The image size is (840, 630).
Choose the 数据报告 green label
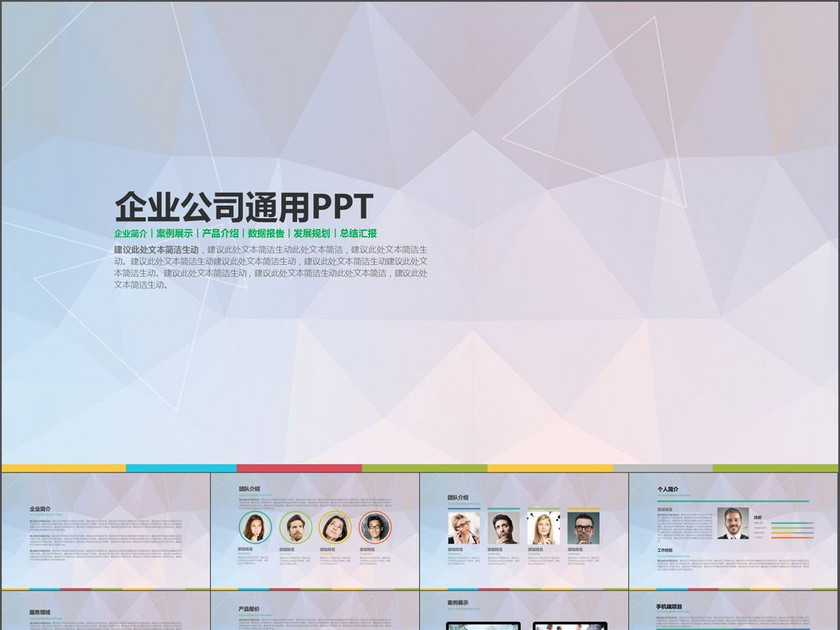point(266,233)
